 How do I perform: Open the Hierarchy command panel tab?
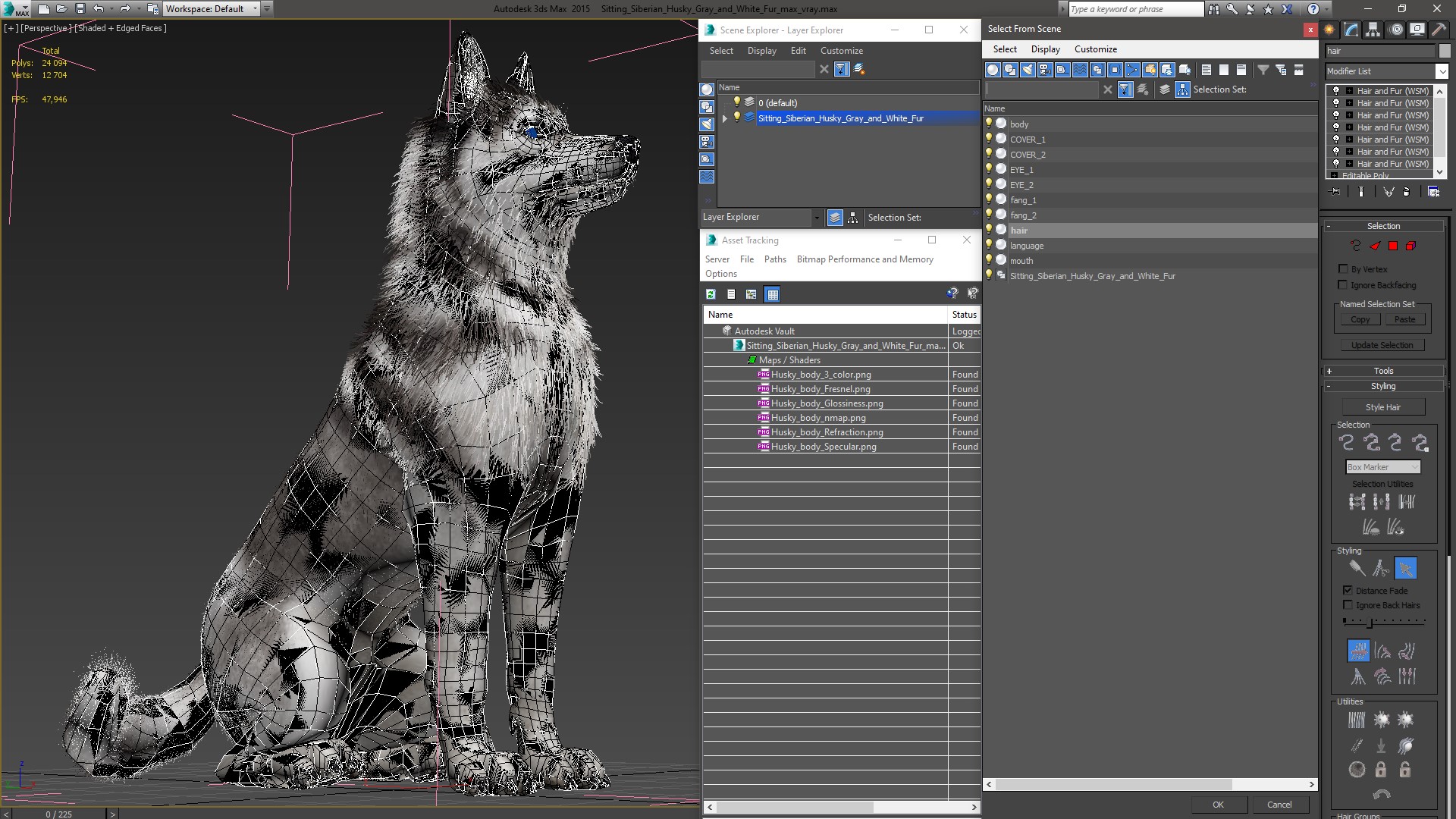coord(1373,30)
